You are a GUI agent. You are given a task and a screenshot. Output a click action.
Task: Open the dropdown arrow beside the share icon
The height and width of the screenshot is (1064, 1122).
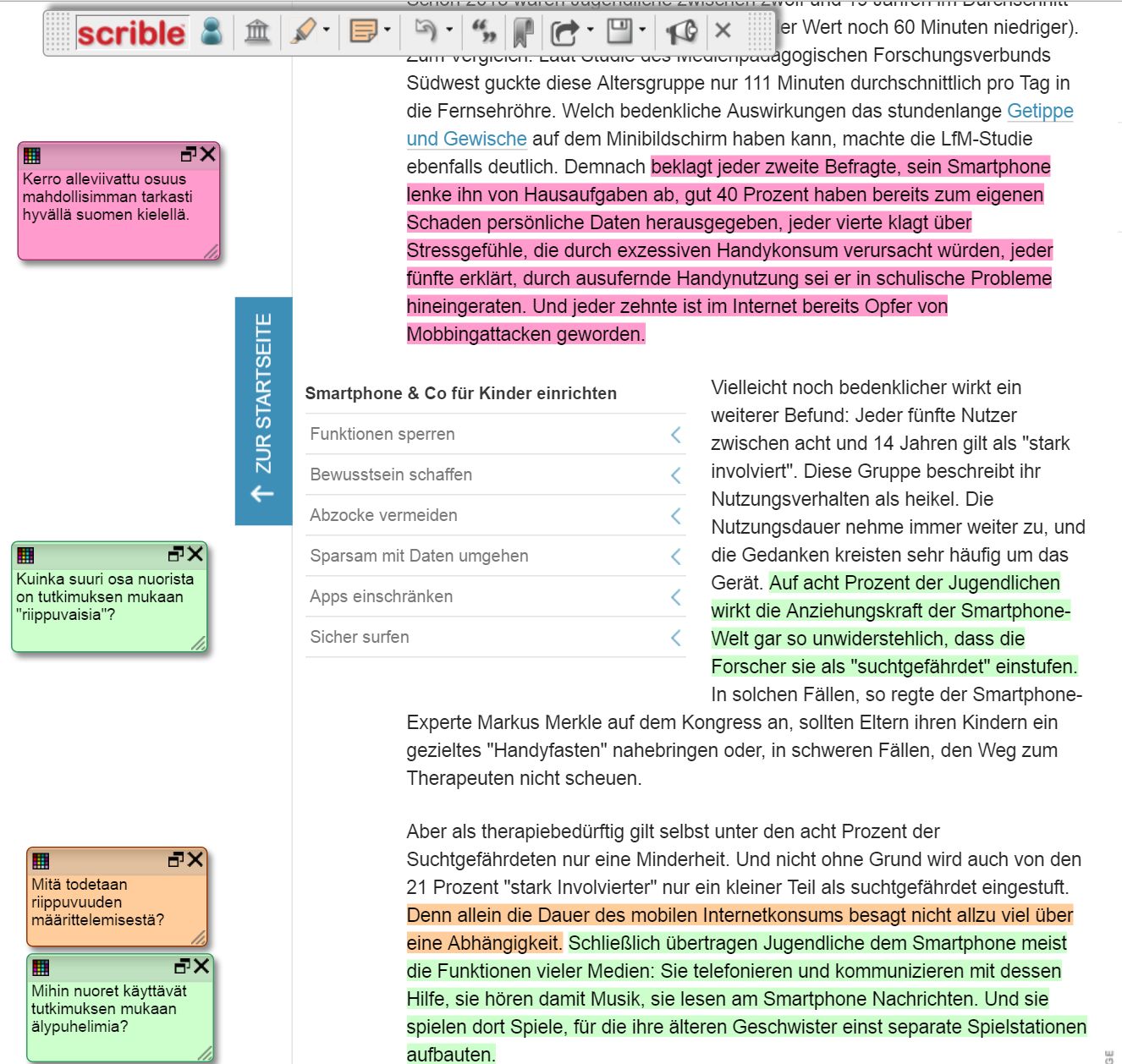(x=590, y=30)
